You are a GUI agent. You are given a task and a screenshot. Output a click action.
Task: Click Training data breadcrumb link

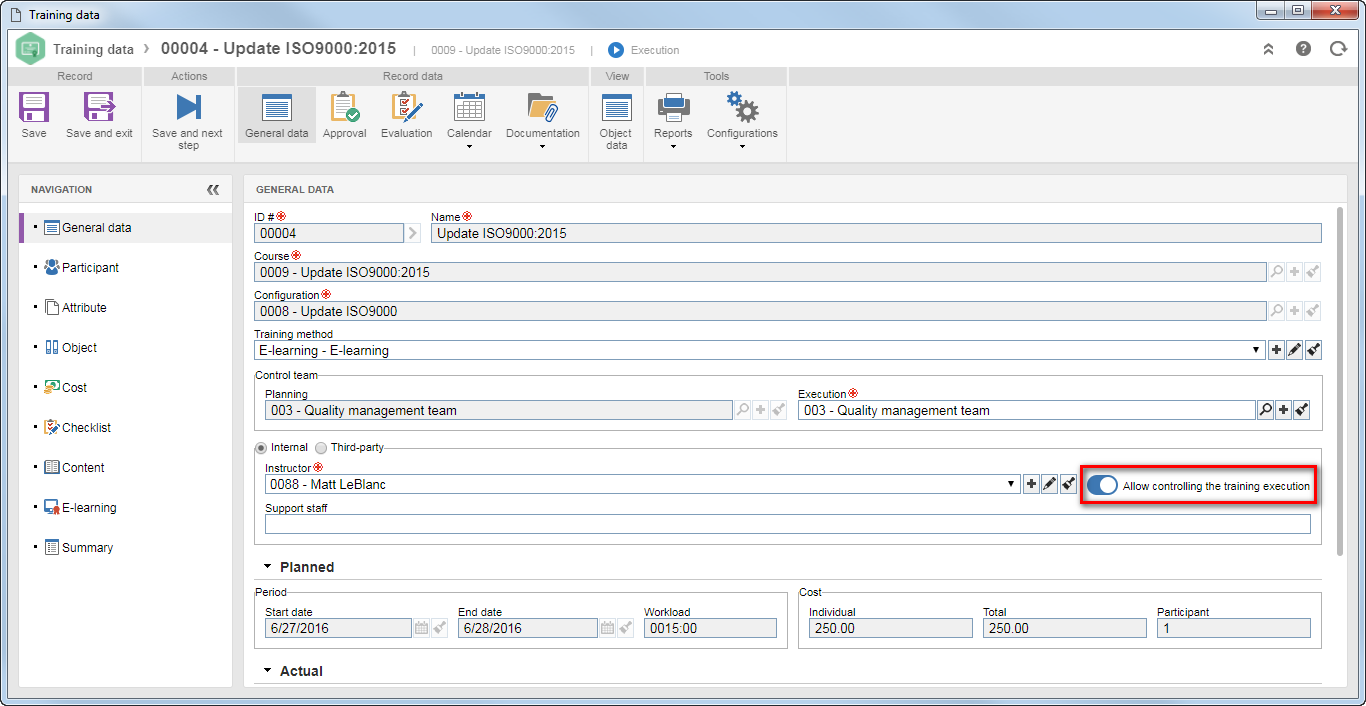93,49
